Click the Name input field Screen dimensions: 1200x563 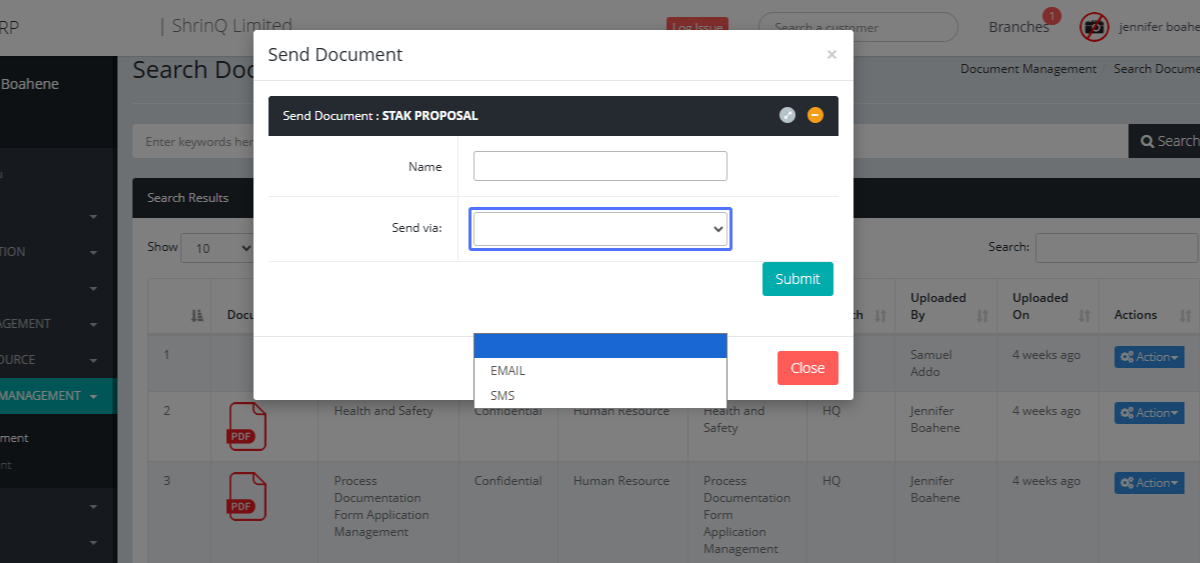[600, 166]
